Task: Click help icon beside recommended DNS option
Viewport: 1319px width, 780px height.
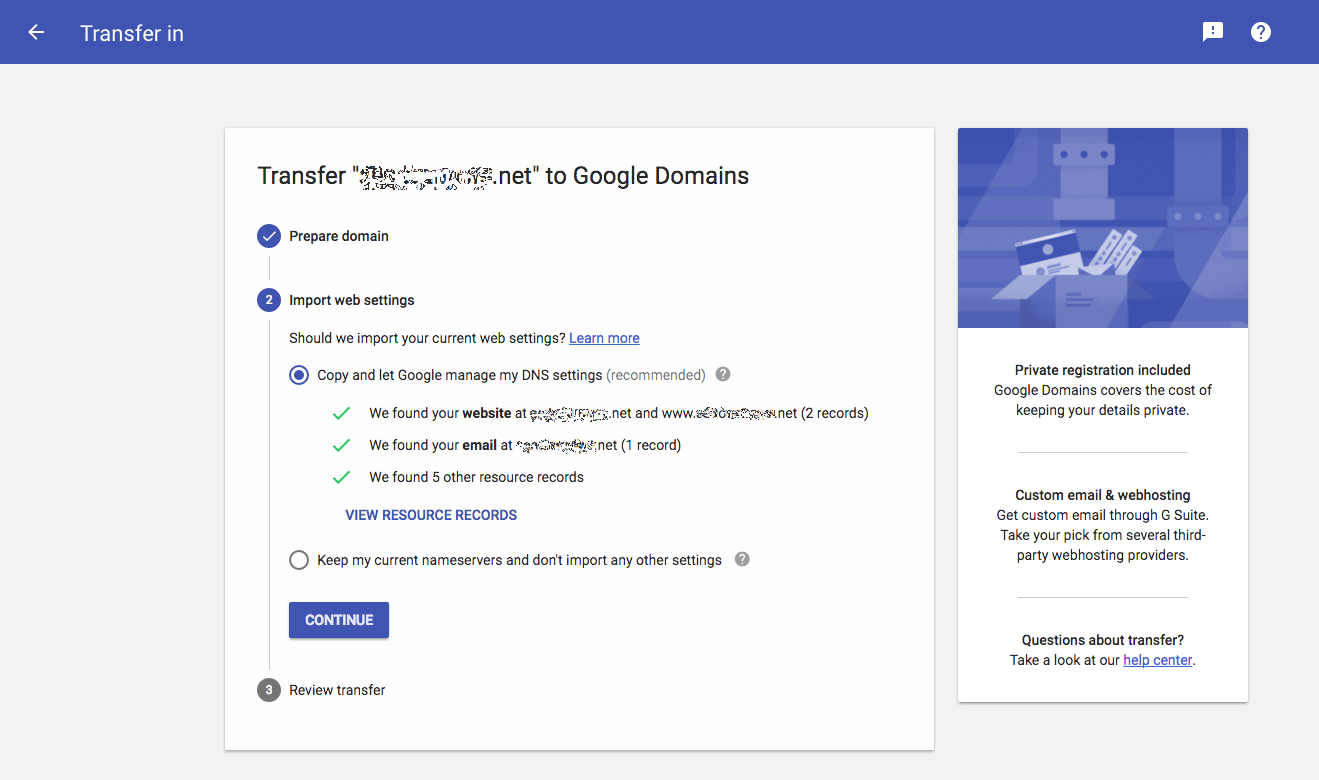Action: pos(723,374)
